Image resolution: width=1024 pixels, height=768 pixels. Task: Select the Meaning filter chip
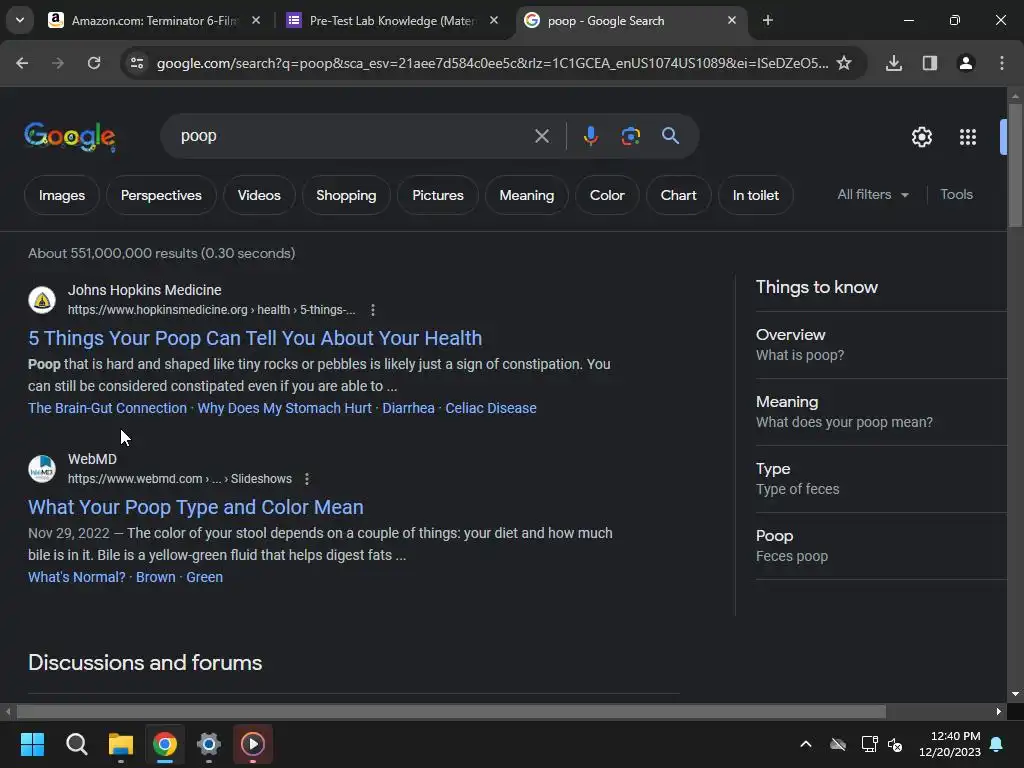[527, 195]
